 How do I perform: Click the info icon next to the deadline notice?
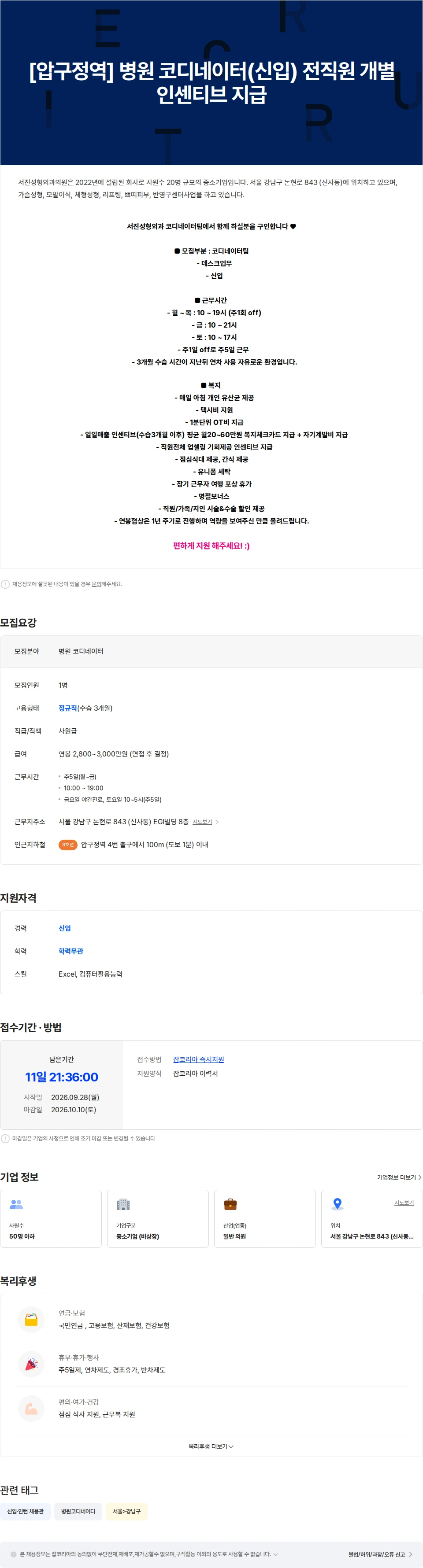click(5, 1138)
